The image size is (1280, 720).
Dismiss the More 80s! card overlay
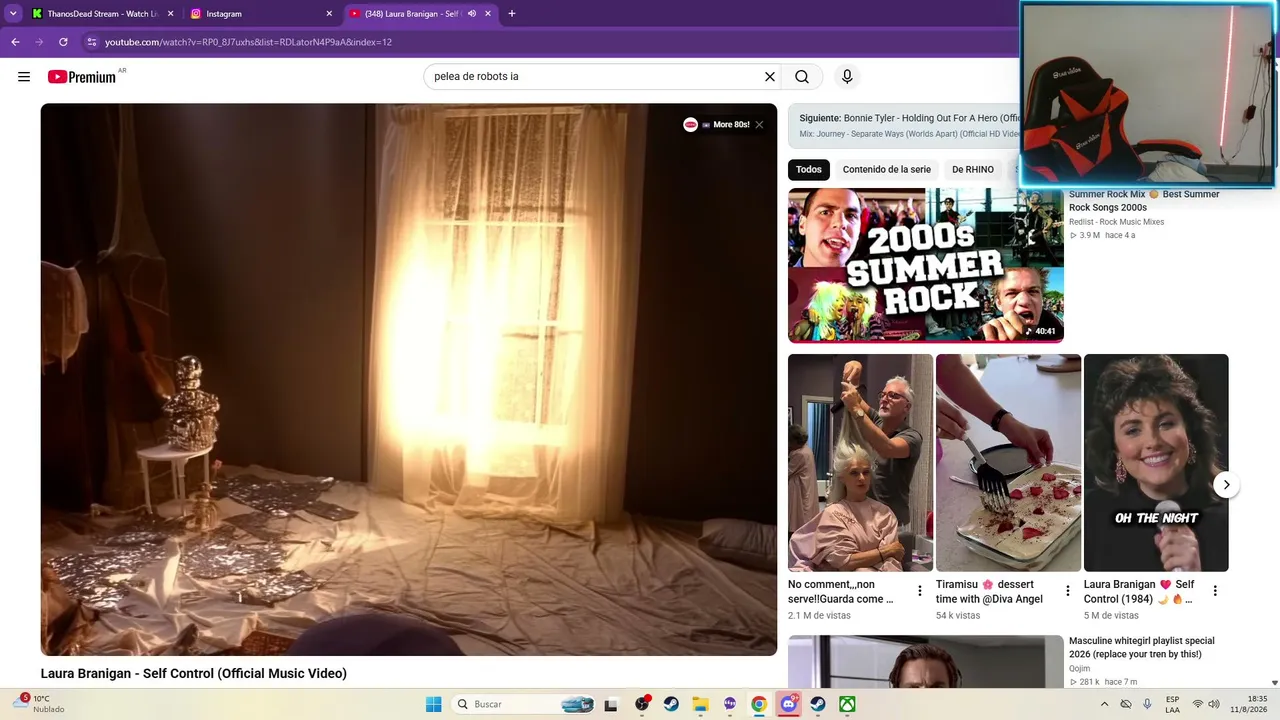(x=759, y=125)
